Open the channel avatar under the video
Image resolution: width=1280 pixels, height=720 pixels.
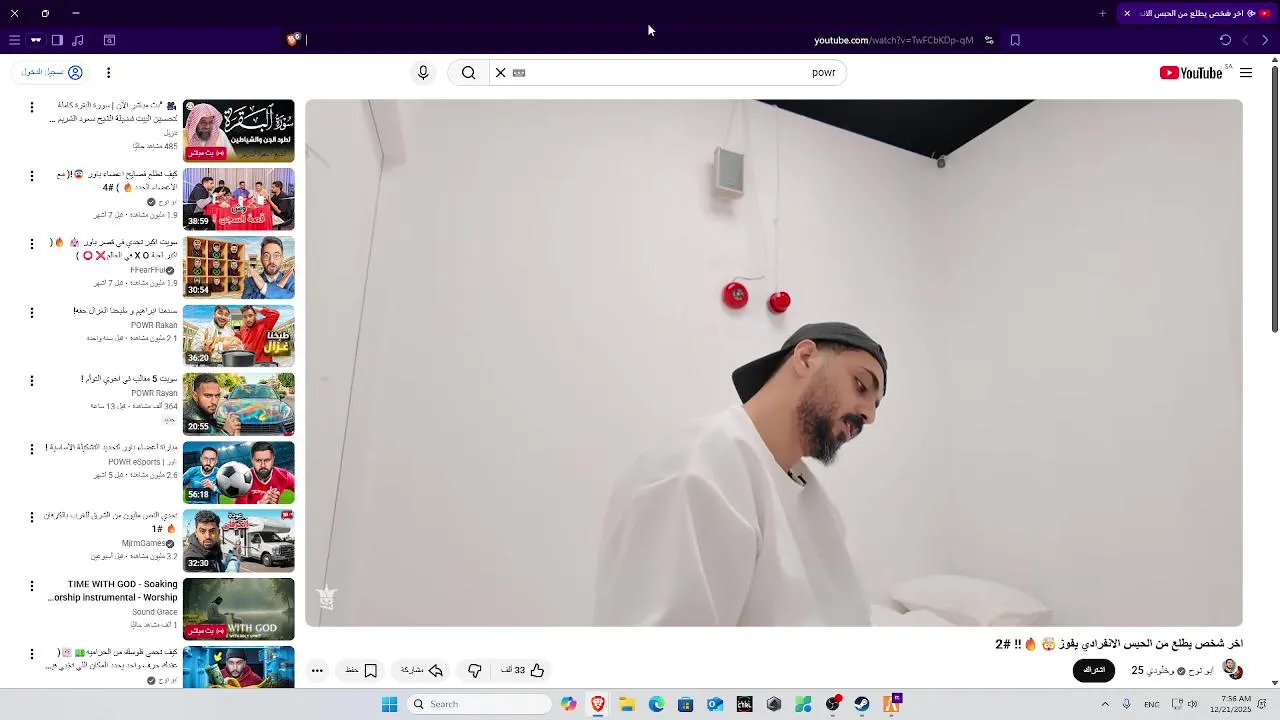[1232, 670]
